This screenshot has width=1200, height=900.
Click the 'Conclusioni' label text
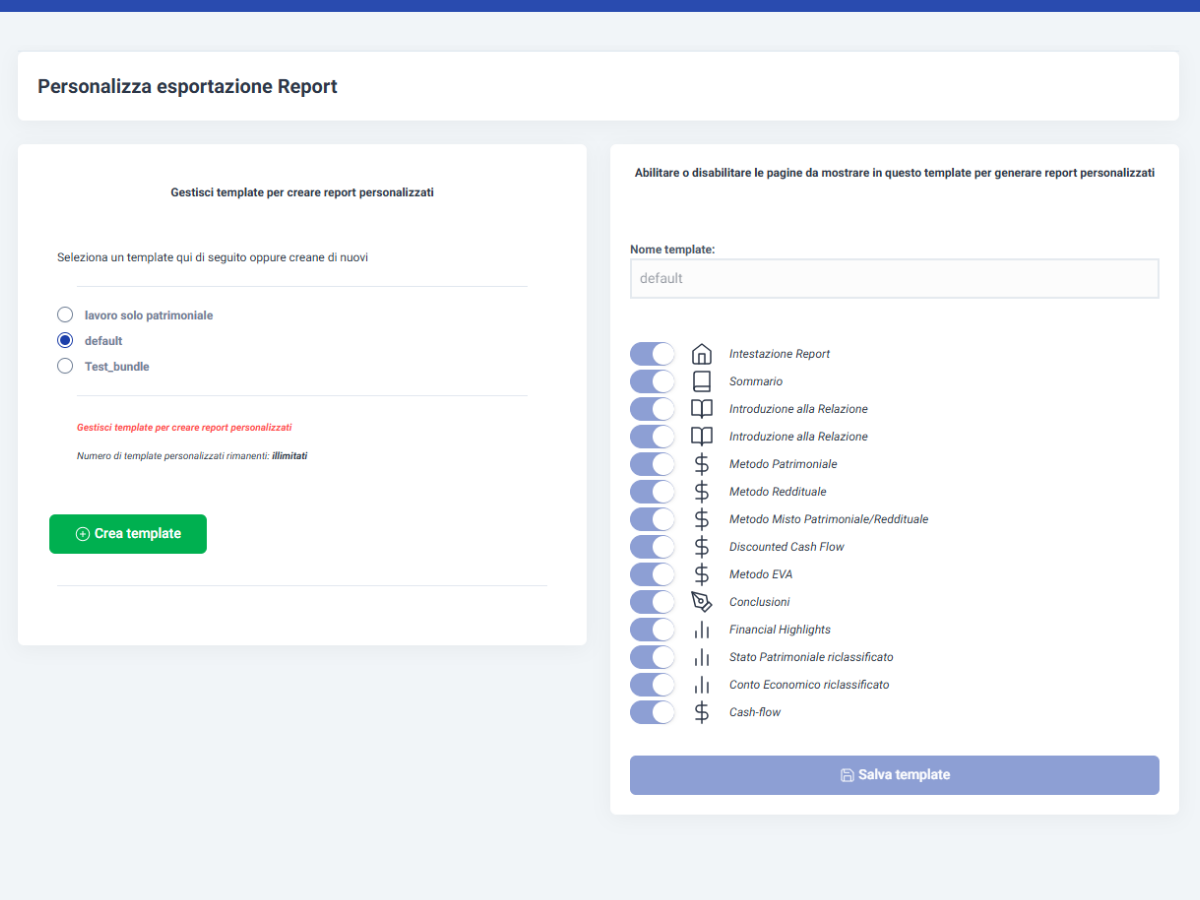[x=760, y=602]
